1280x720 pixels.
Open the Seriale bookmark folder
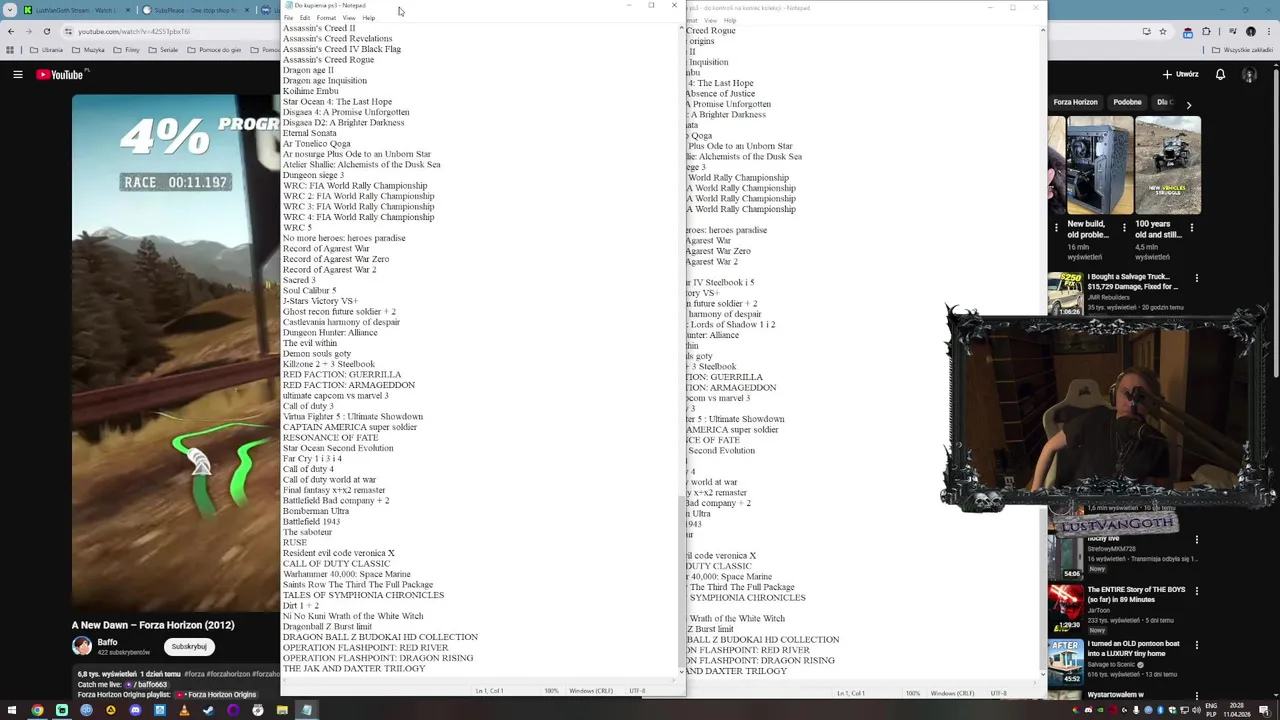pyautogui.click(x=165, y=50)
